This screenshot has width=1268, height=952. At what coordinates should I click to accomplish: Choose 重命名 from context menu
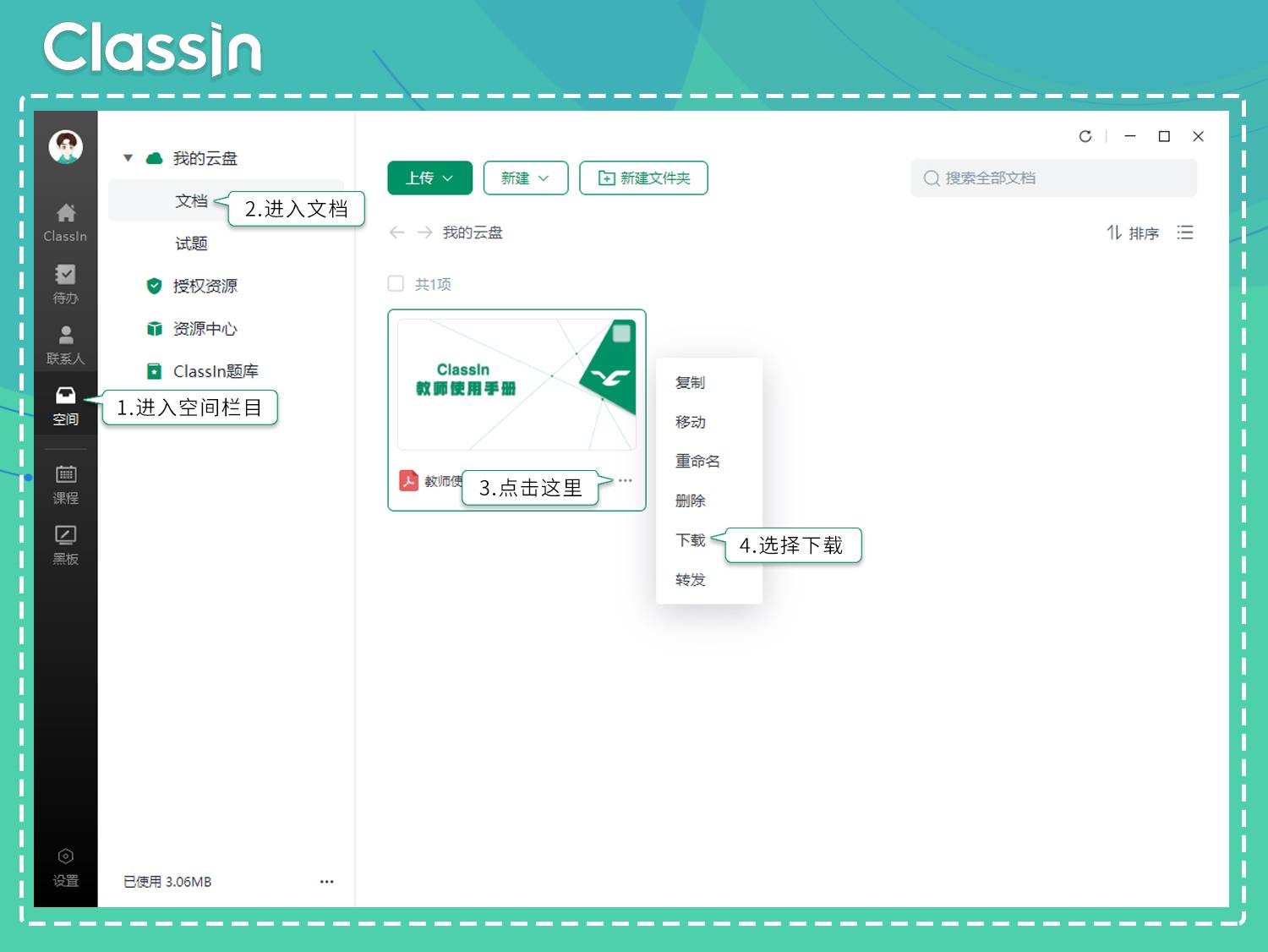pos(697,461)
